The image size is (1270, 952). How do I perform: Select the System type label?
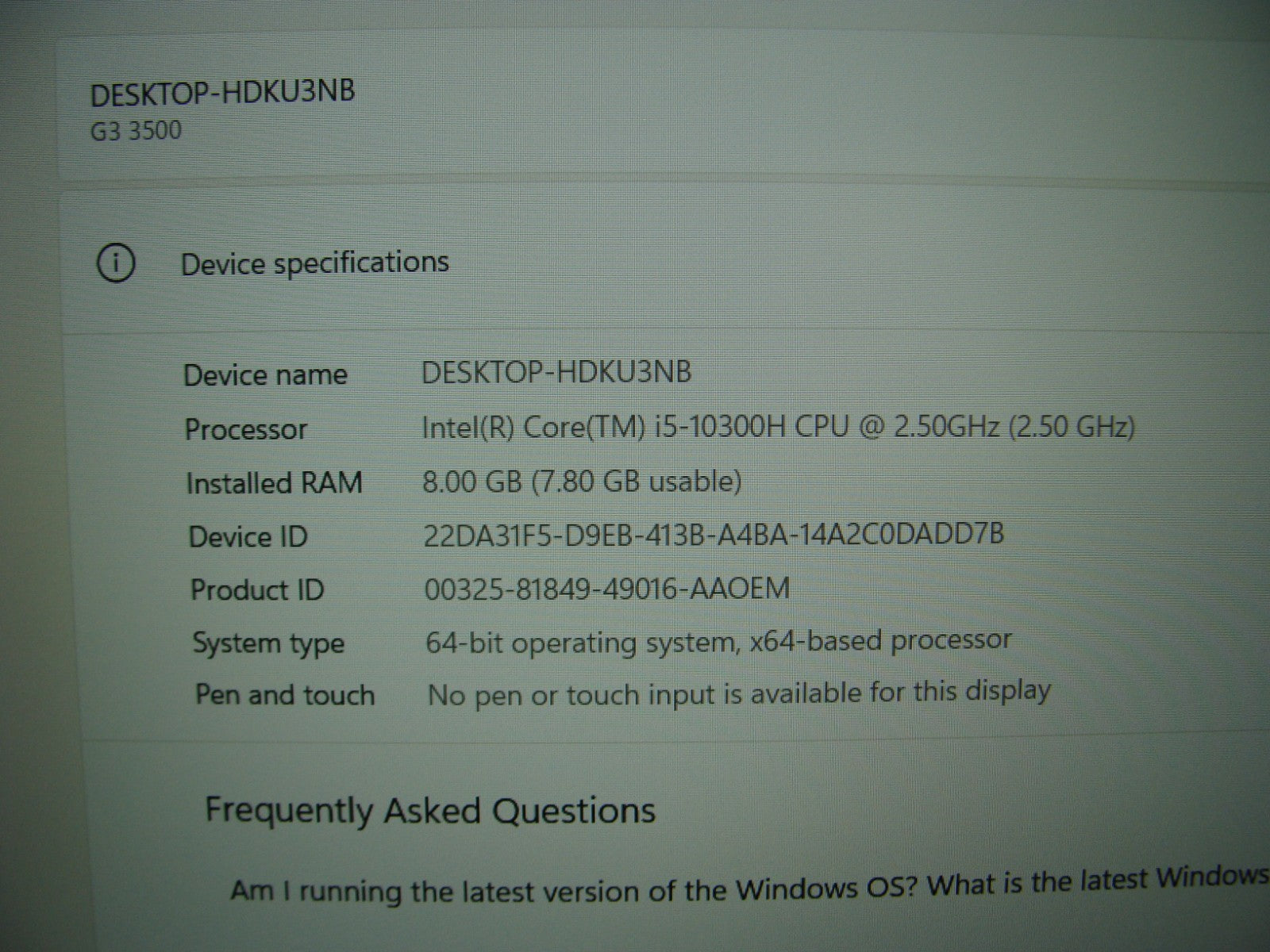pyautogui.click(x=268, y=643)
